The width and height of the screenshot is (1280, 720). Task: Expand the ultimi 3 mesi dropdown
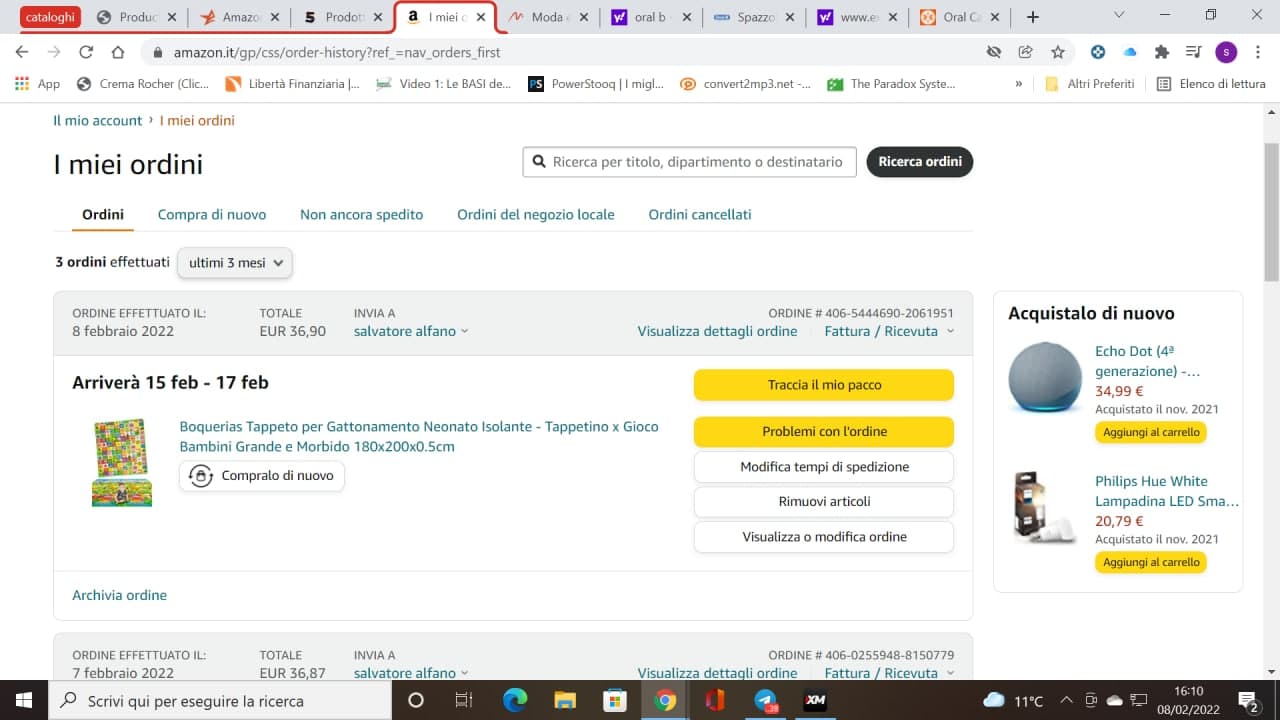tap(235, 263)
